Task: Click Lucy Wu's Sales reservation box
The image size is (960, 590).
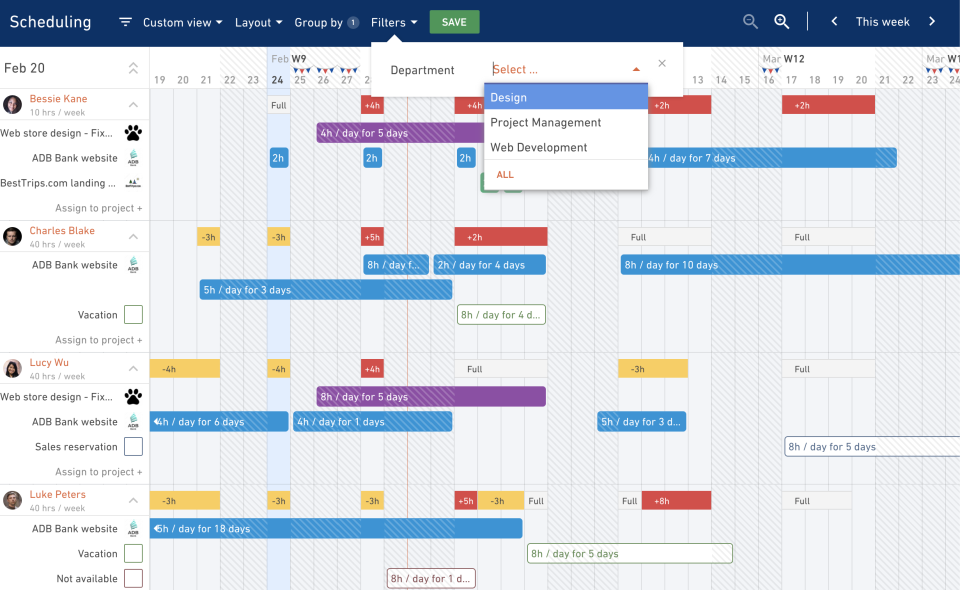Action: (133, 447)
